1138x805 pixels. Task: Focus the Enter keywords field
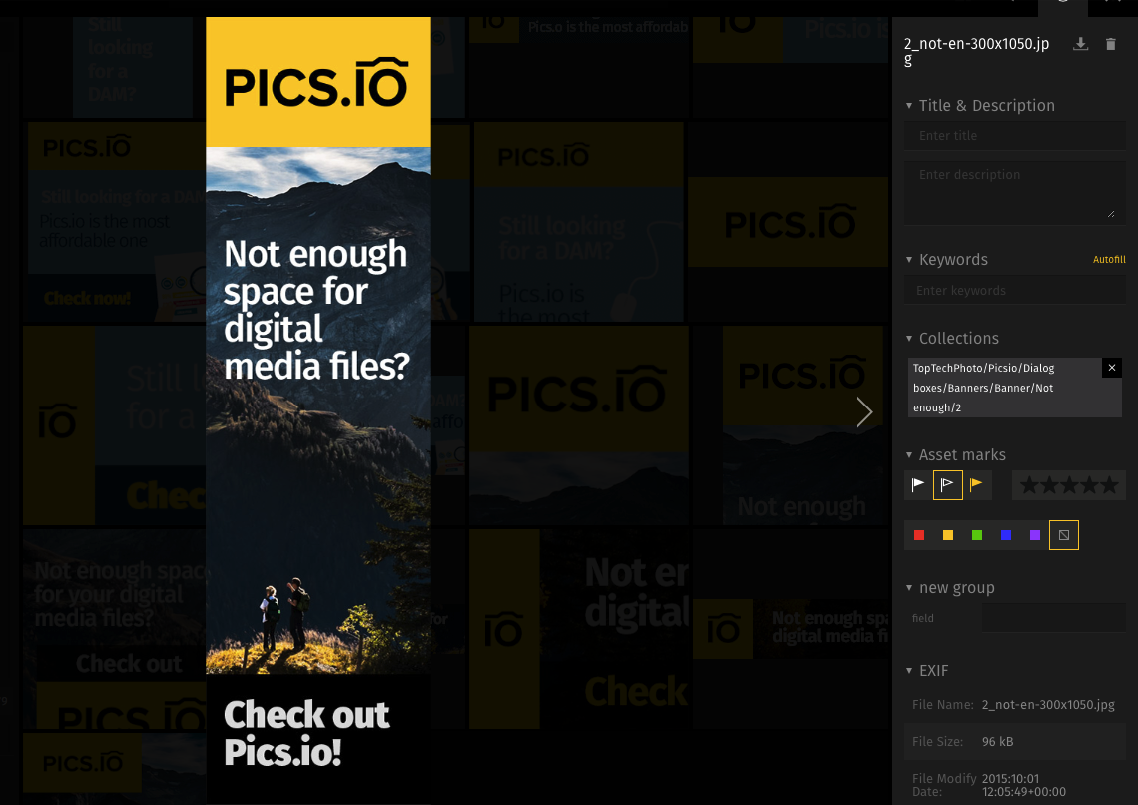pyautogui.click(x=1015, y=290)
